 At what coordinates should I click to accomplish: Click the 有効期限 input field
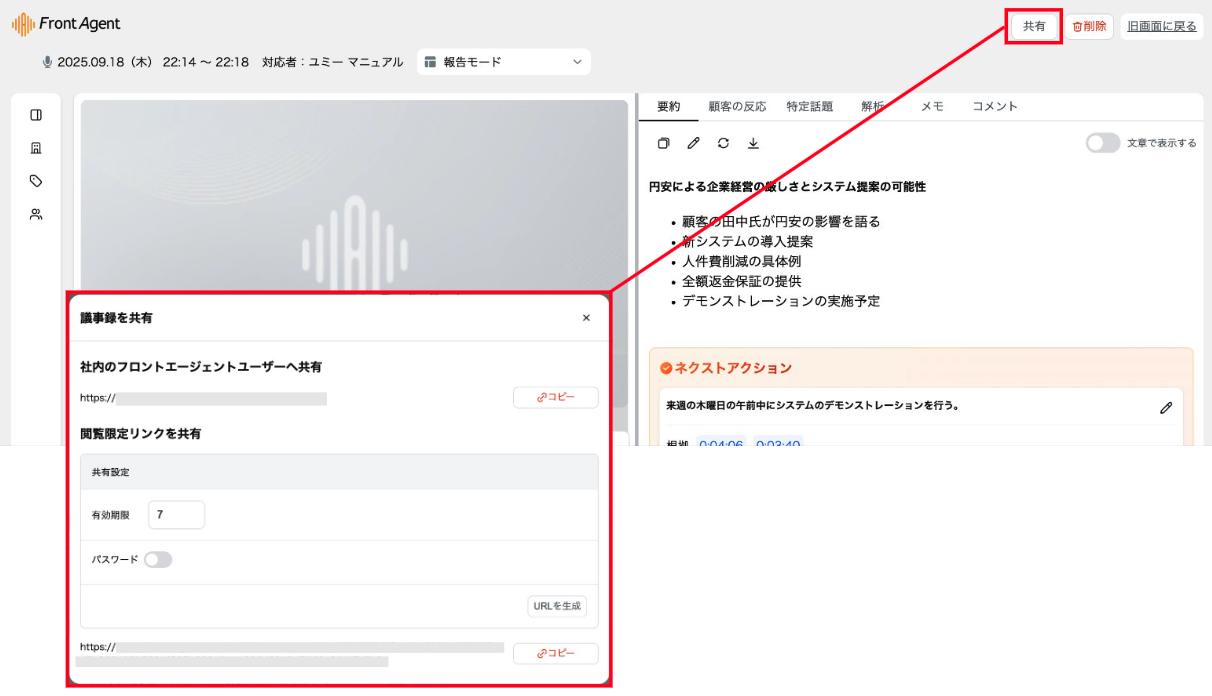click(x=176, y=515)
